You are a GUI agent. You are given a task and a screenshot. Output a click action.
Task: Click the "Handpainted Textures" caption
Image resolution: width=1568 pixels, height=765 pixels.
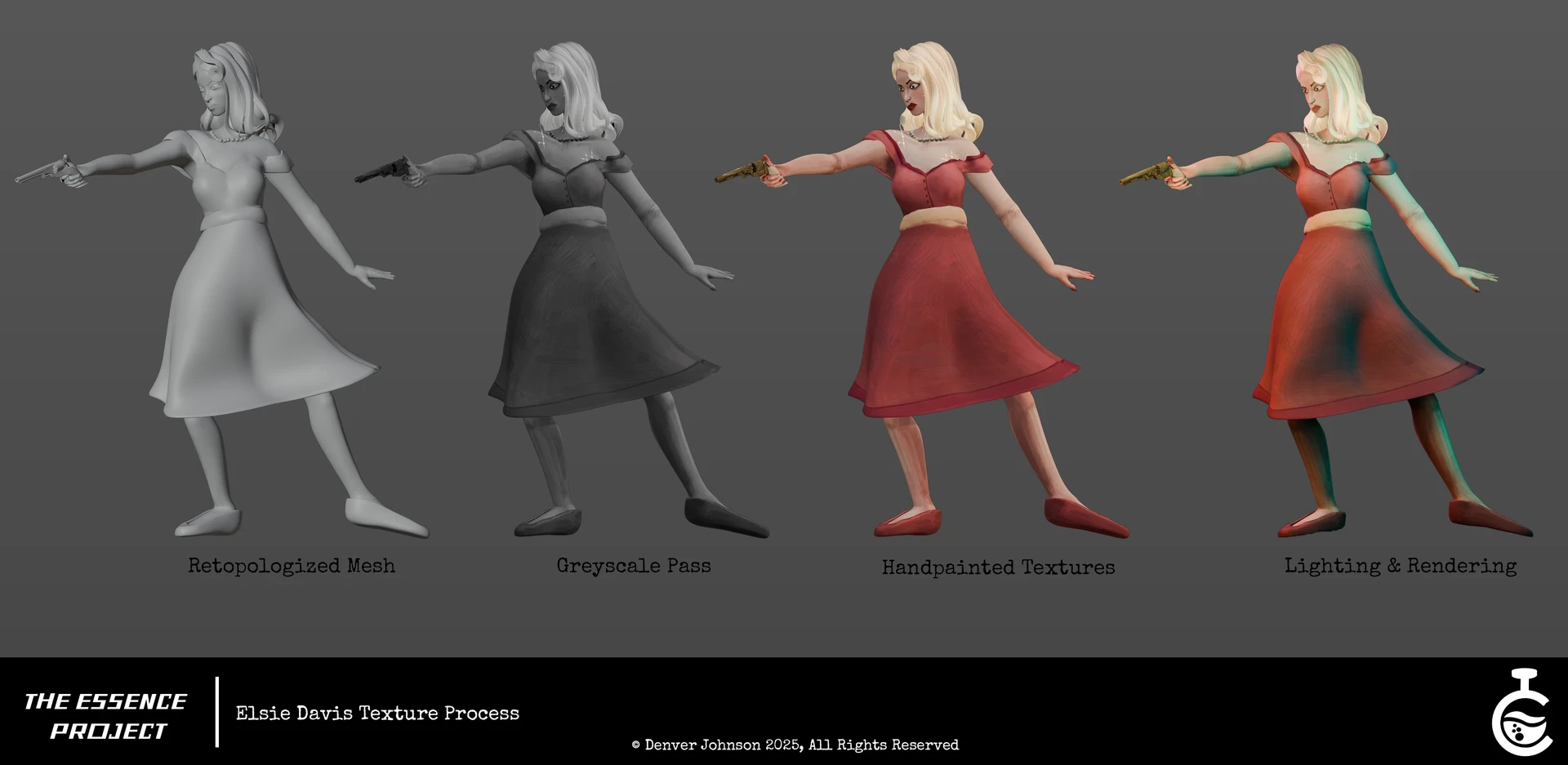click(x=998, y=567)
